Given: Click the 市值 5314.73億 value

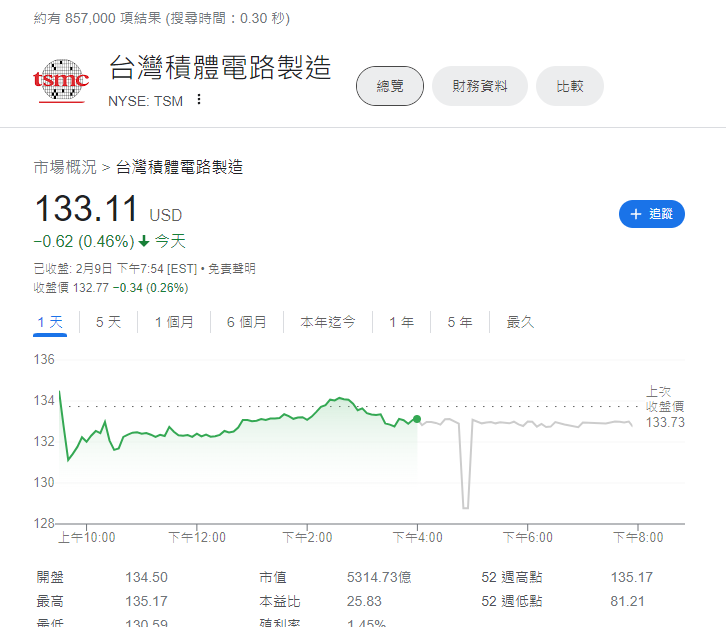Looking at the screenshot, I should [379, 577].
